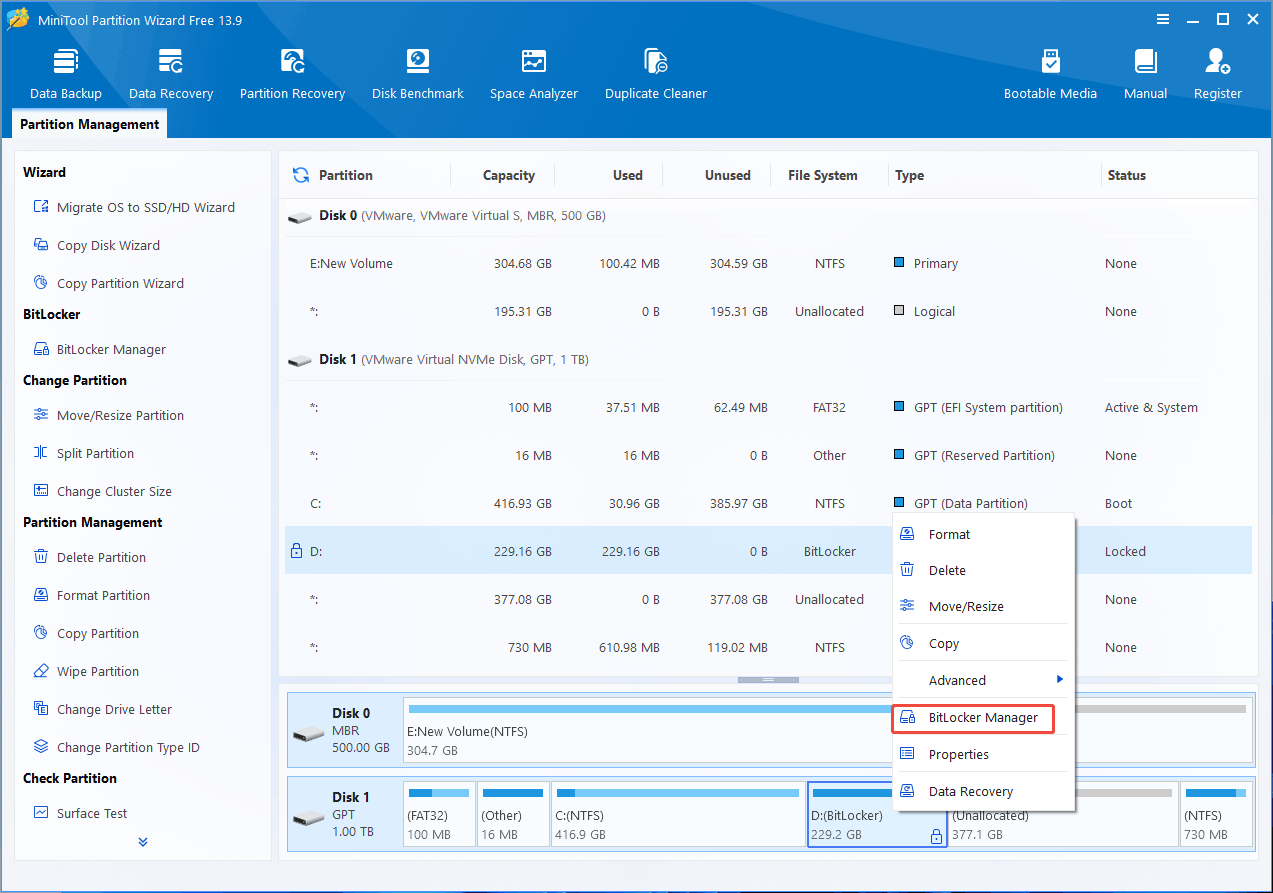1273x893 pixels.
Task: Click C:(NTFS) 416.9 GB block in disk map
Action: click(678, 814)
